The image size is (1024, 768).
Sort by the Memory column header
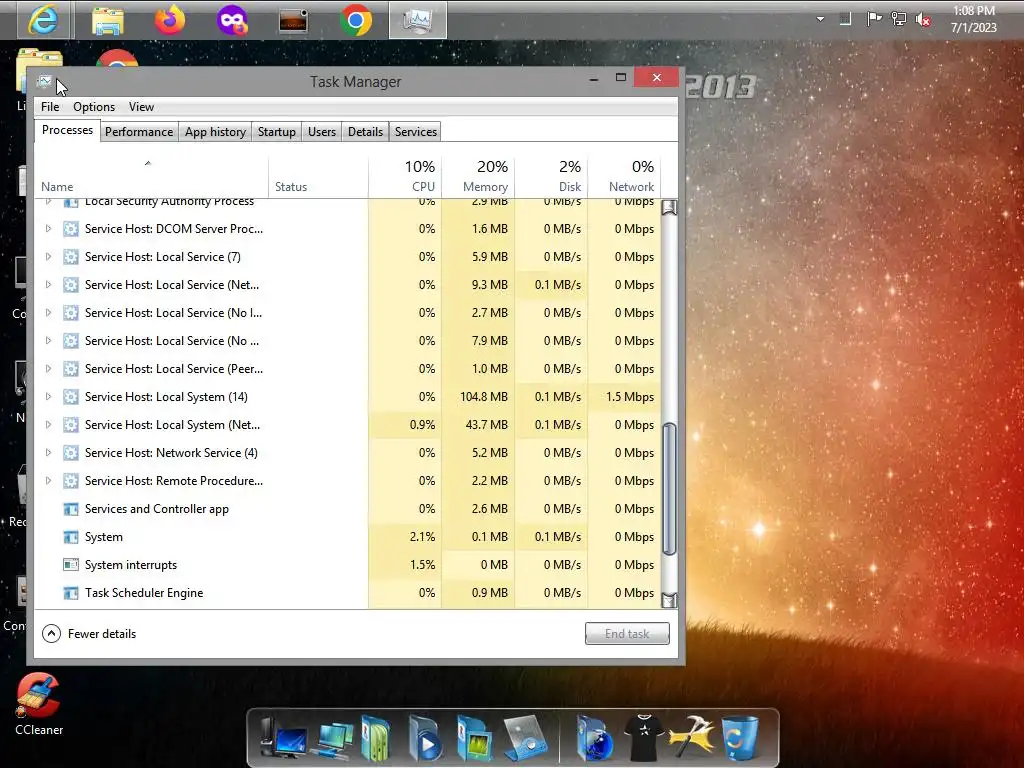[478, 176]
